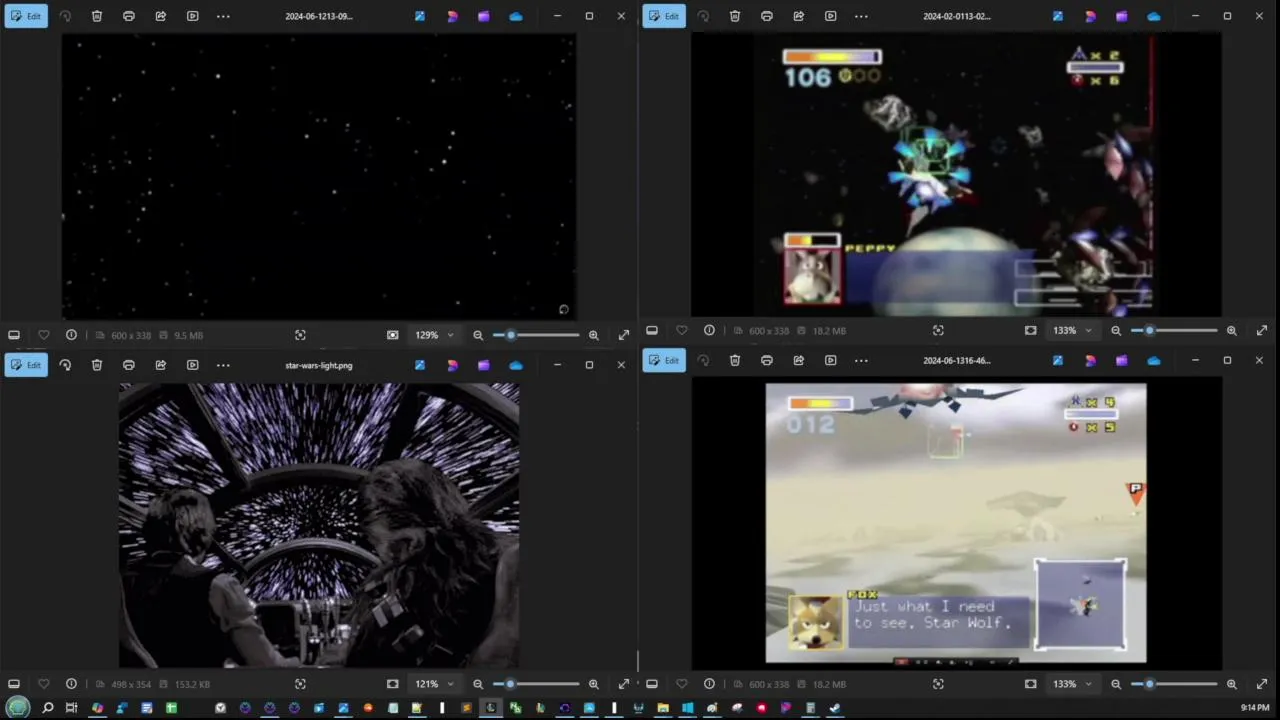The height and width of the screenshot is (720, 1280).
Task: Open 133% zoom dropdown in 2024-06-1316-46 window
Action: point(1073,684)
